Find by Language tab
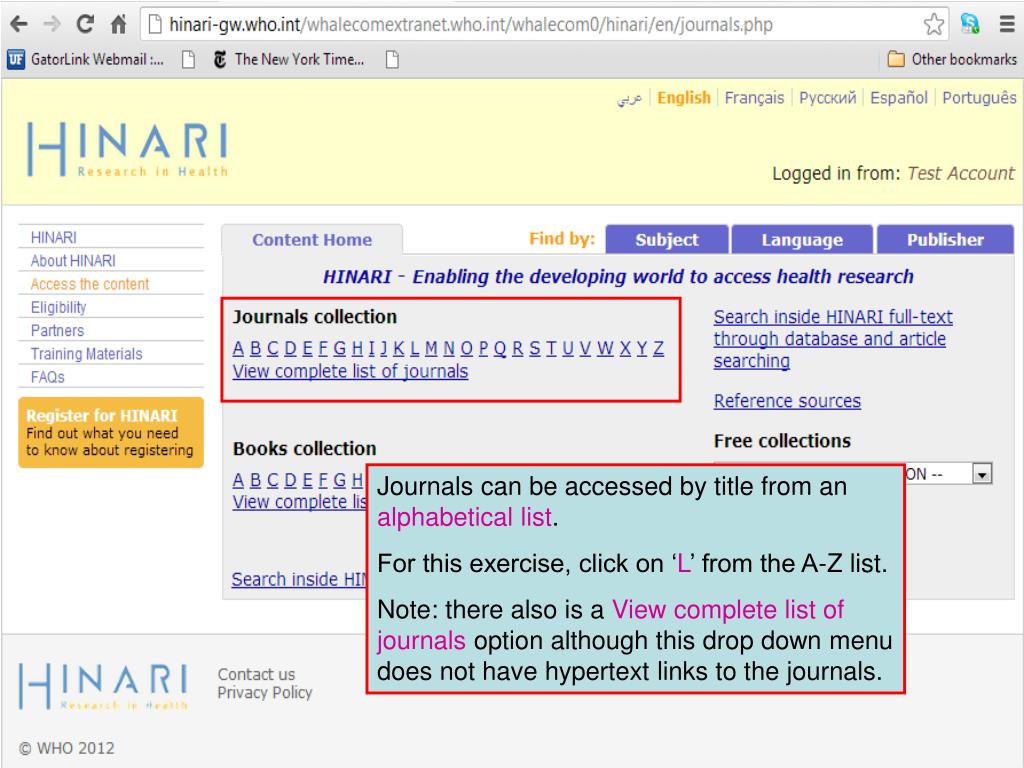Viewport: 1024px width, 768px height. pyautogui.click(x=802, y=240)
